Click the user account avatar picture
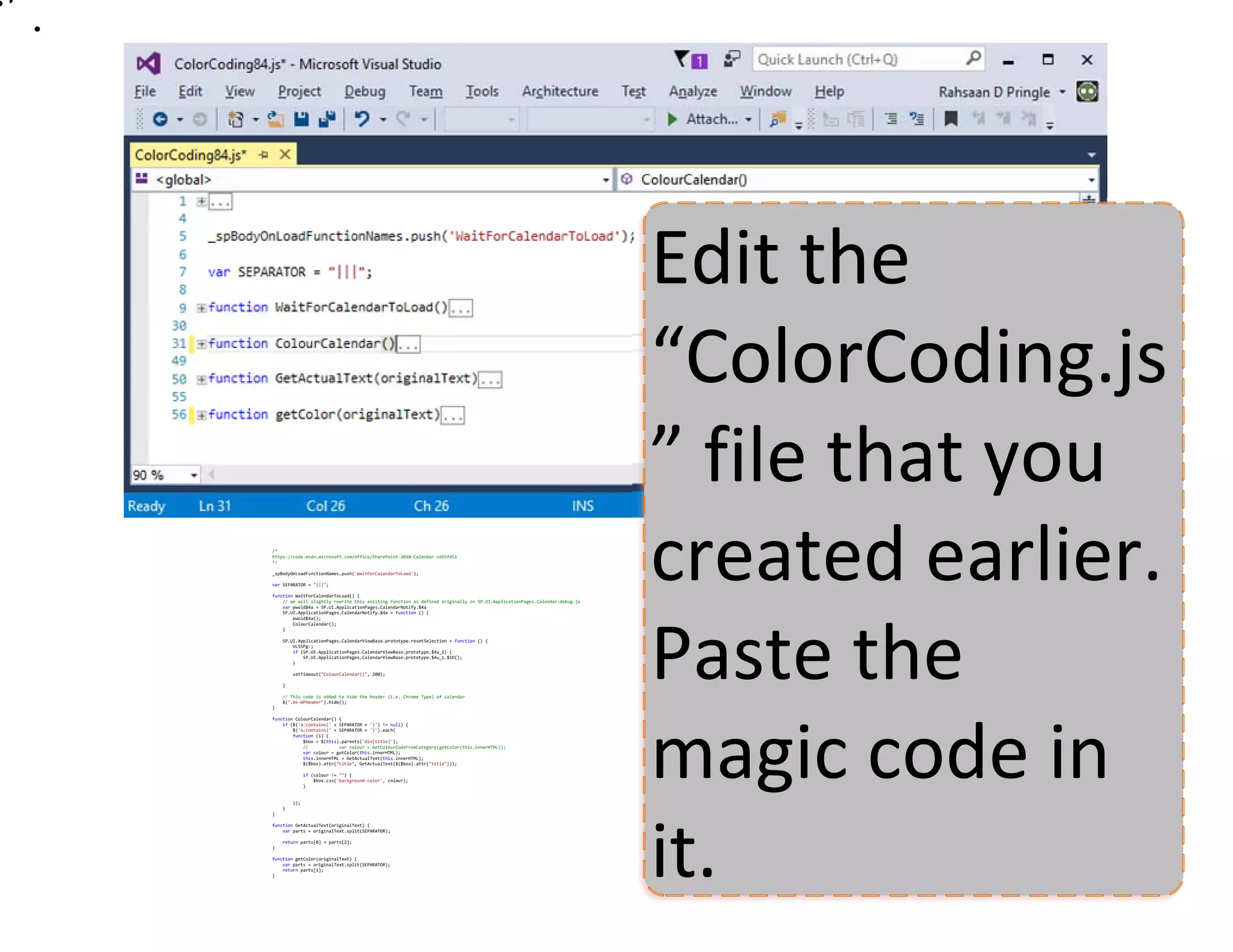 point(1087,91)
